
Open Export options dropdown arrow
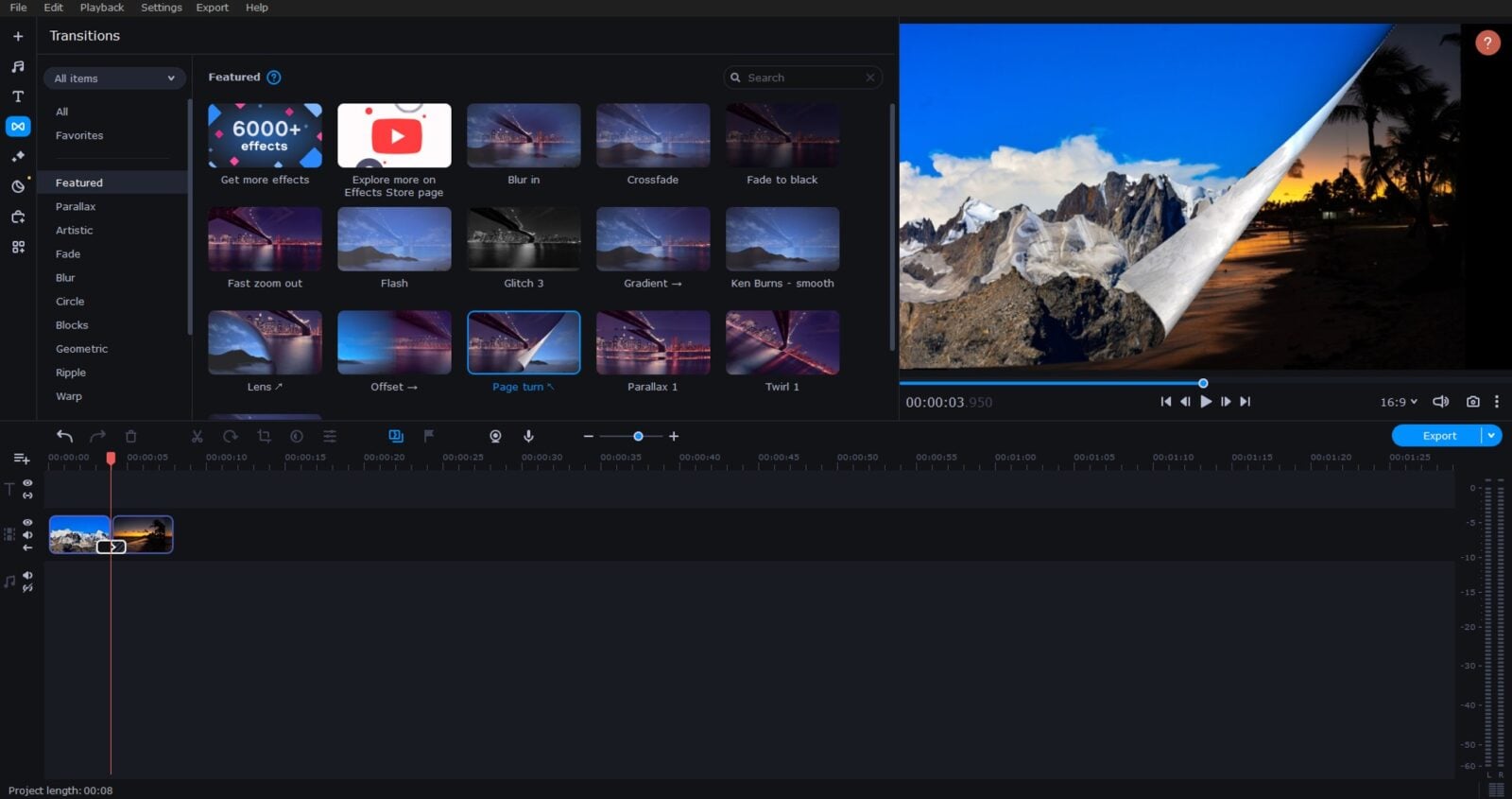click(x=1491, y=436)
